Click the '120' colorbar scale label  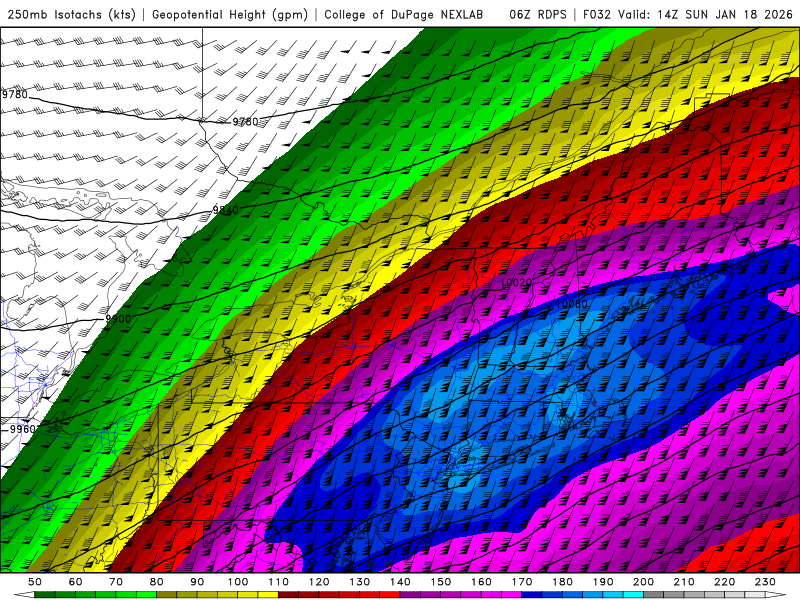point(319,582)
